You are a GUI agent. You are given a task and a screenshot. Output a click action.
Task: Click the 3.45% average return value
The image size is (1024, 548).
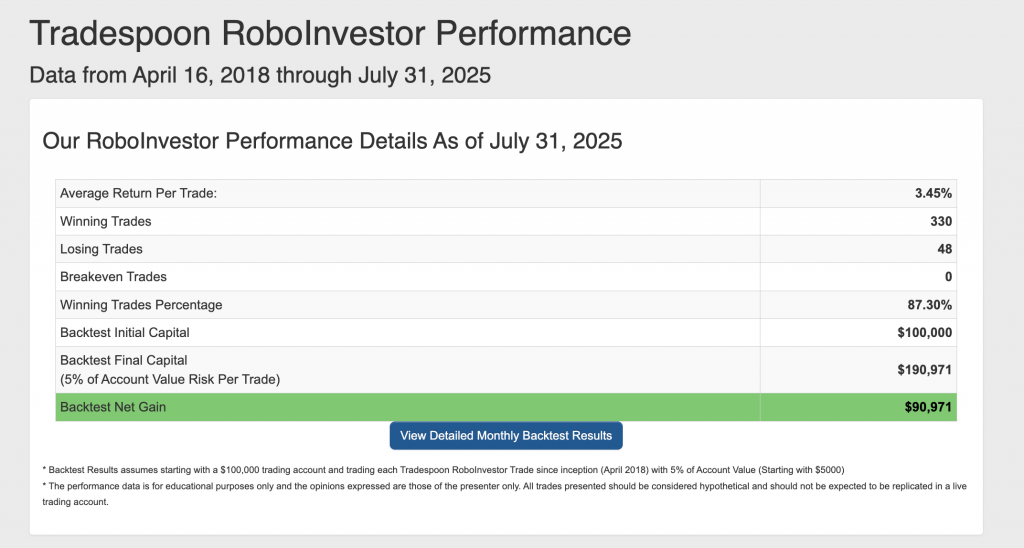(x=933, y=193)
